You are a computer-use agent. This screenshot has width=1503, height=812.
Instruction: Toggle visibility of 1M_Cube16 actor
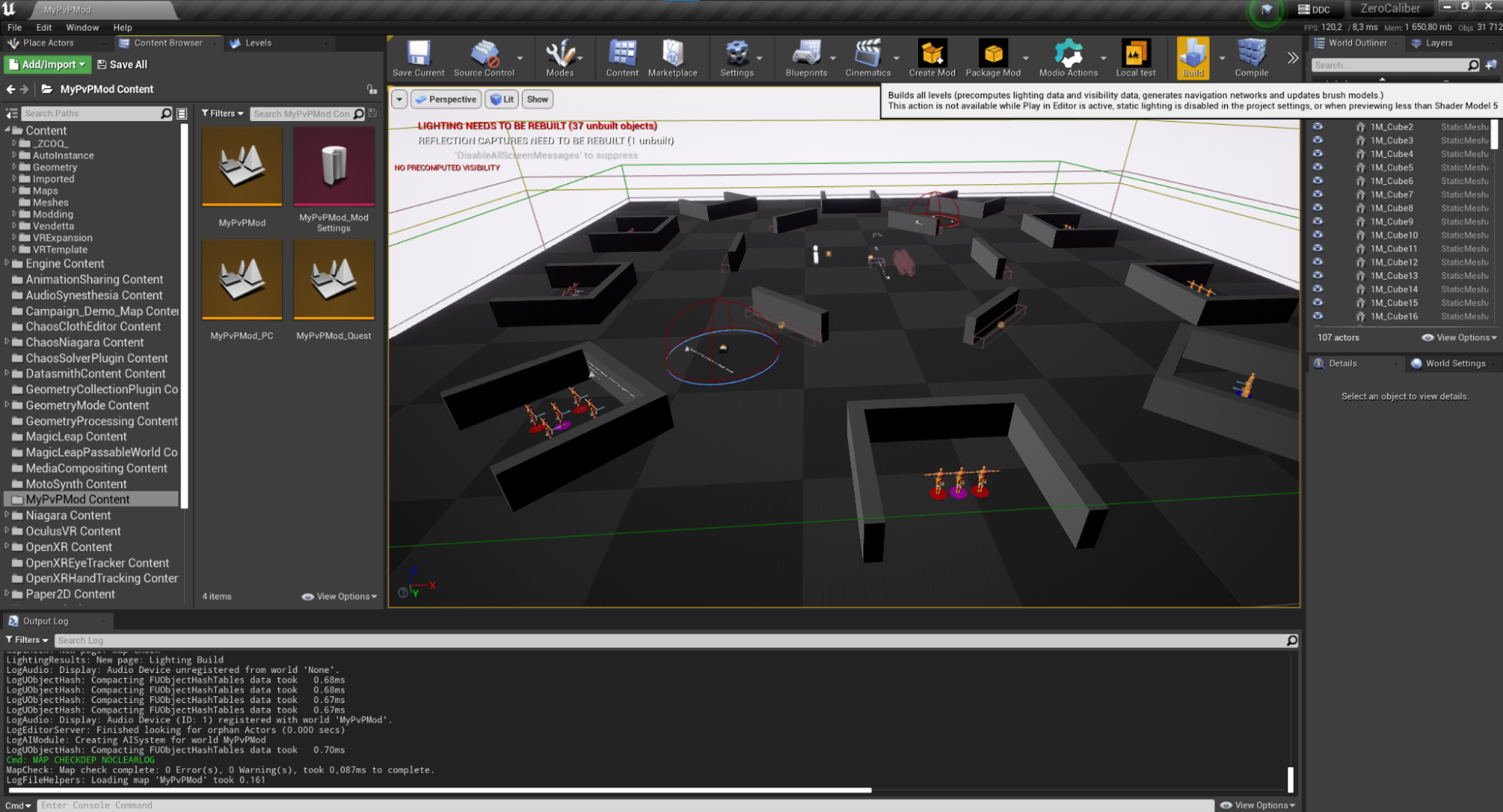[x=1317, y=316]
